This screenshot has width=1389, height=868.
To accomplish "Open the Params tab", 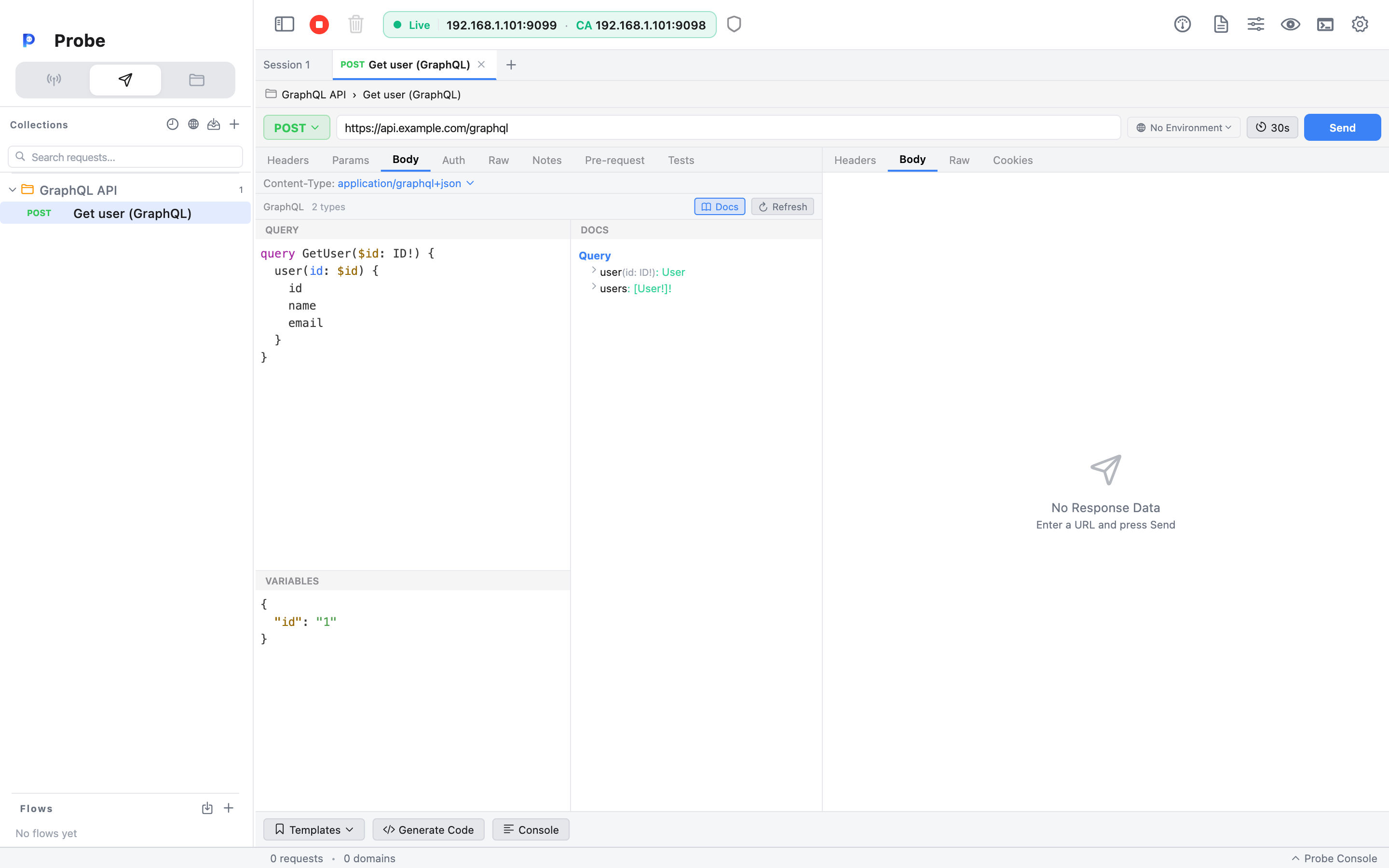I will click(x=350, y=160).
